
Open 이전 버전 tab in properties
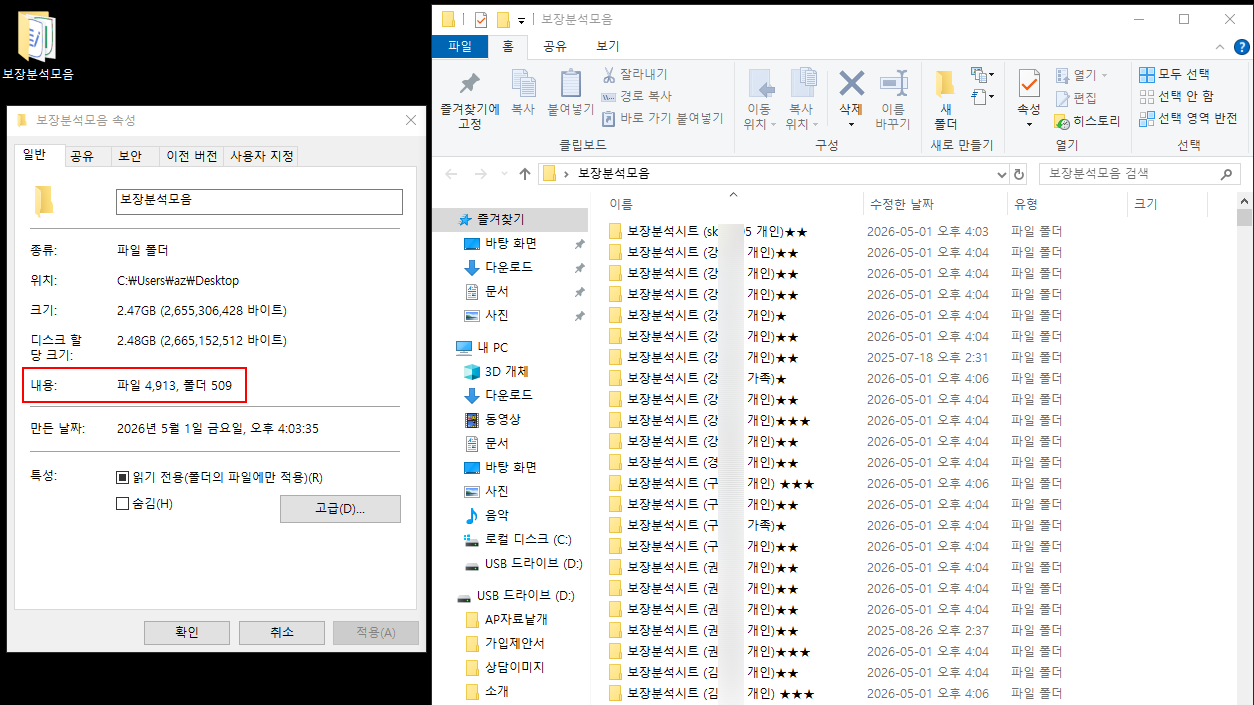pyautogui.click(x=191, y=156)
